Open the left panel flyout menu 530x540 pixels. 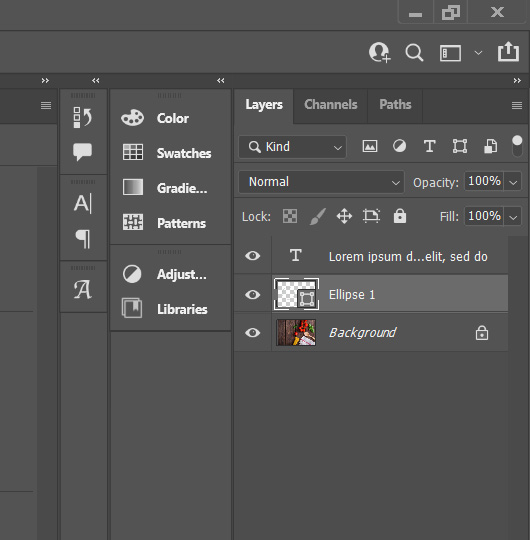tap(46, 105)
